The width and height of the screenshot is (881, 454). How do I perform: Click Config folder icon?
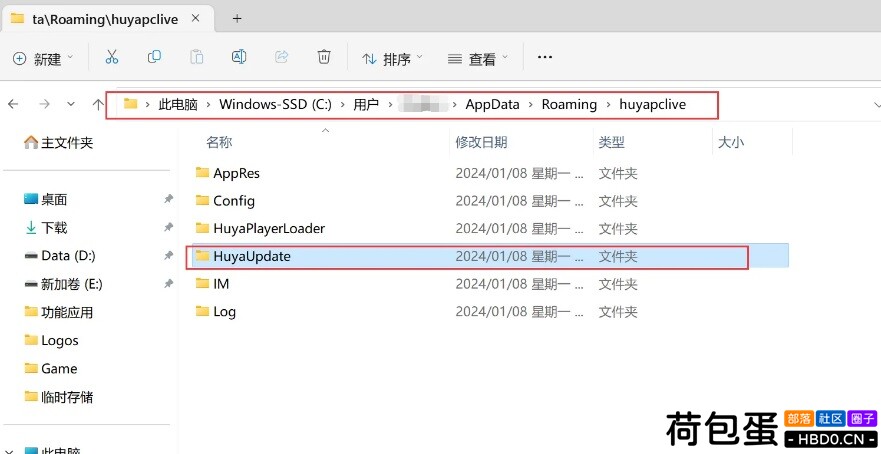202,199
